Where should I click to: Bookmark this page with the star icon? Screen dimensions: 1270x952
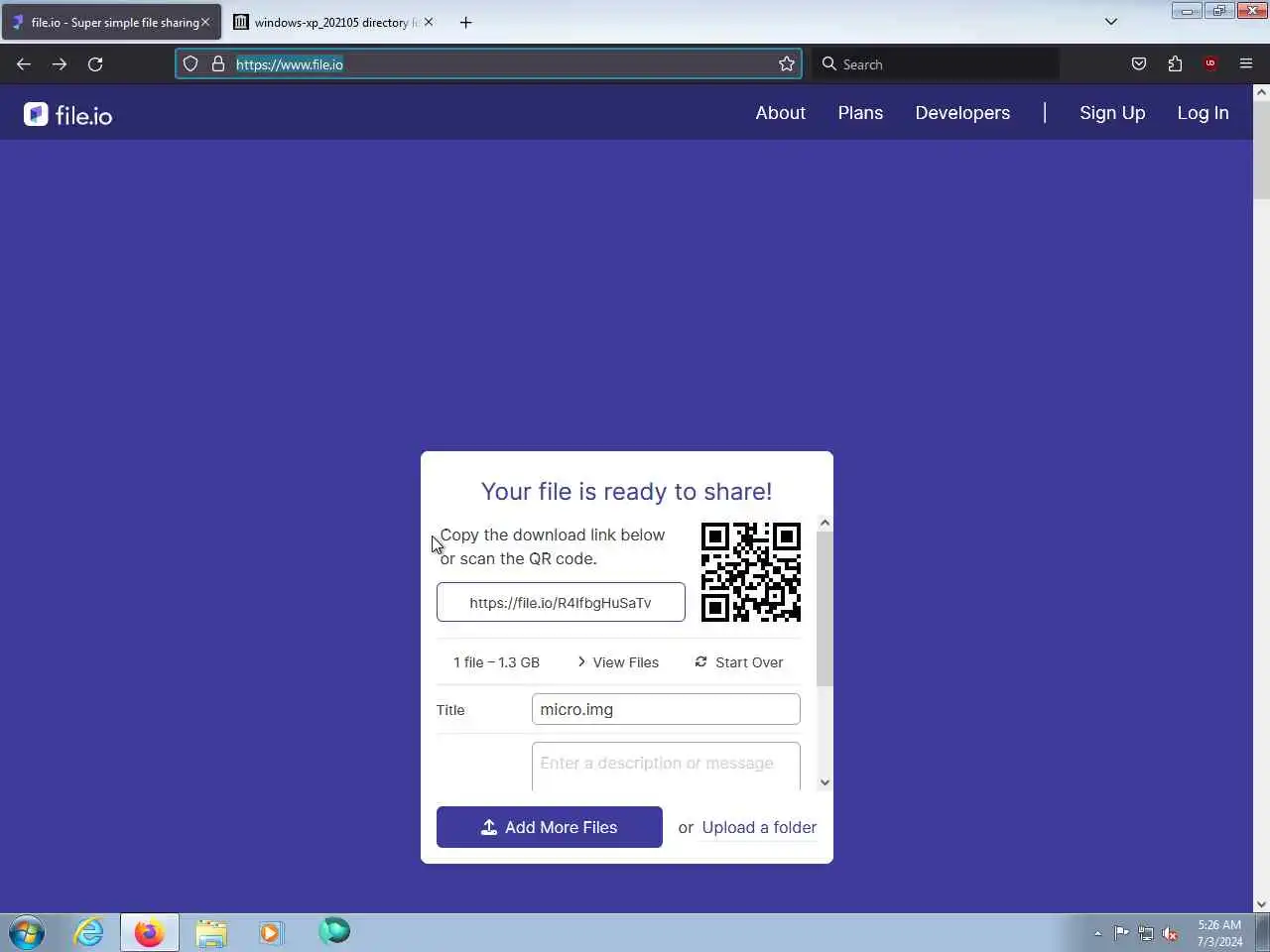coord(787,64)
